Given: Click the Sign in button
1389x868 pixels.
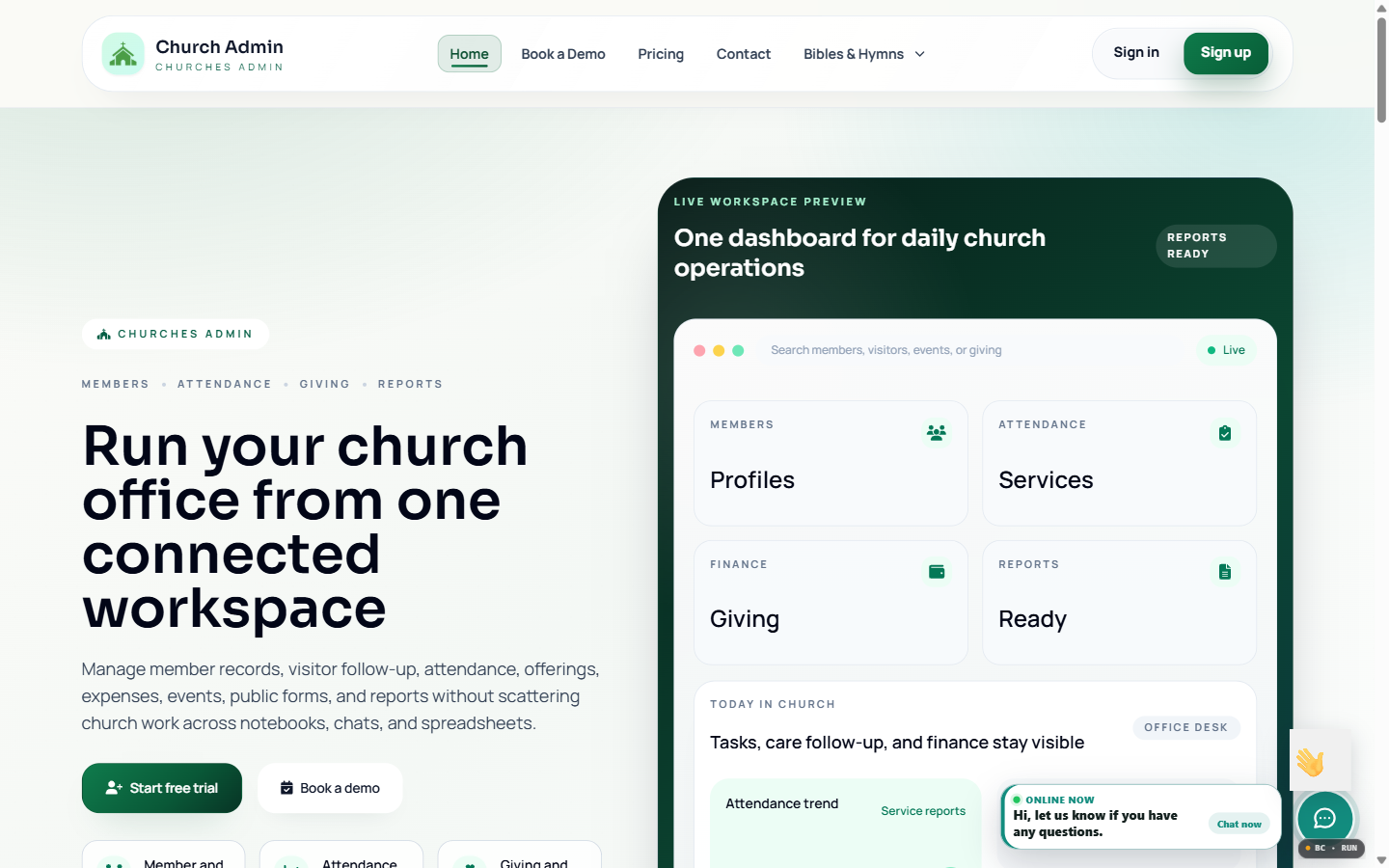Looking at the screenshot, I should pos(1136,52).
